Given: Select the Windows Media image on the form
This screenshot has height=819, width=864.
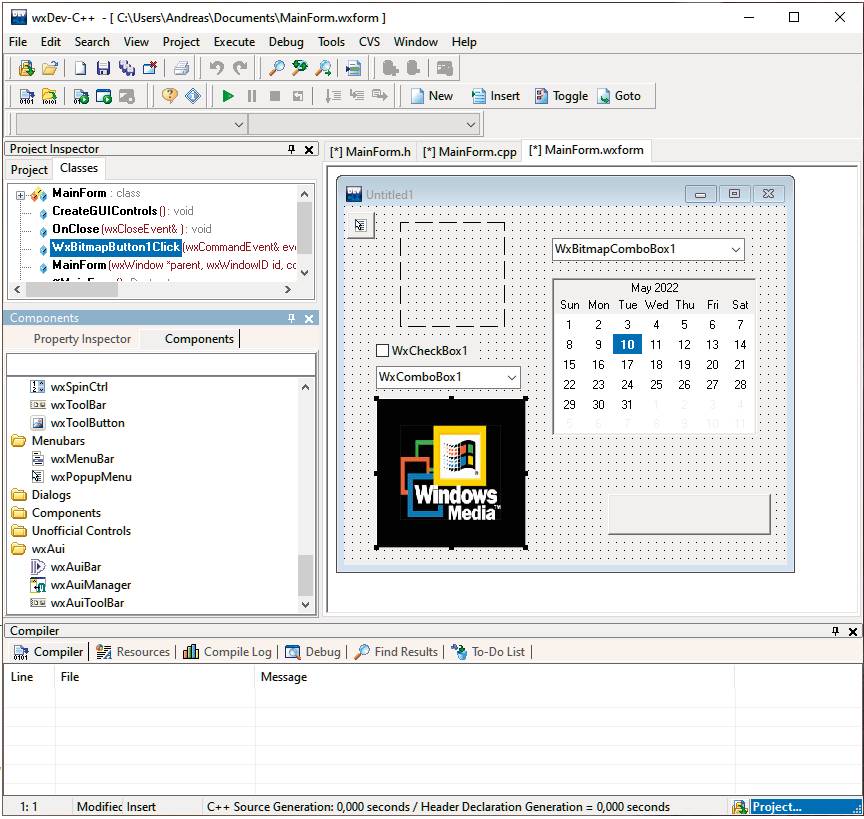Looking at the screenshot, I should click(451, 473).
